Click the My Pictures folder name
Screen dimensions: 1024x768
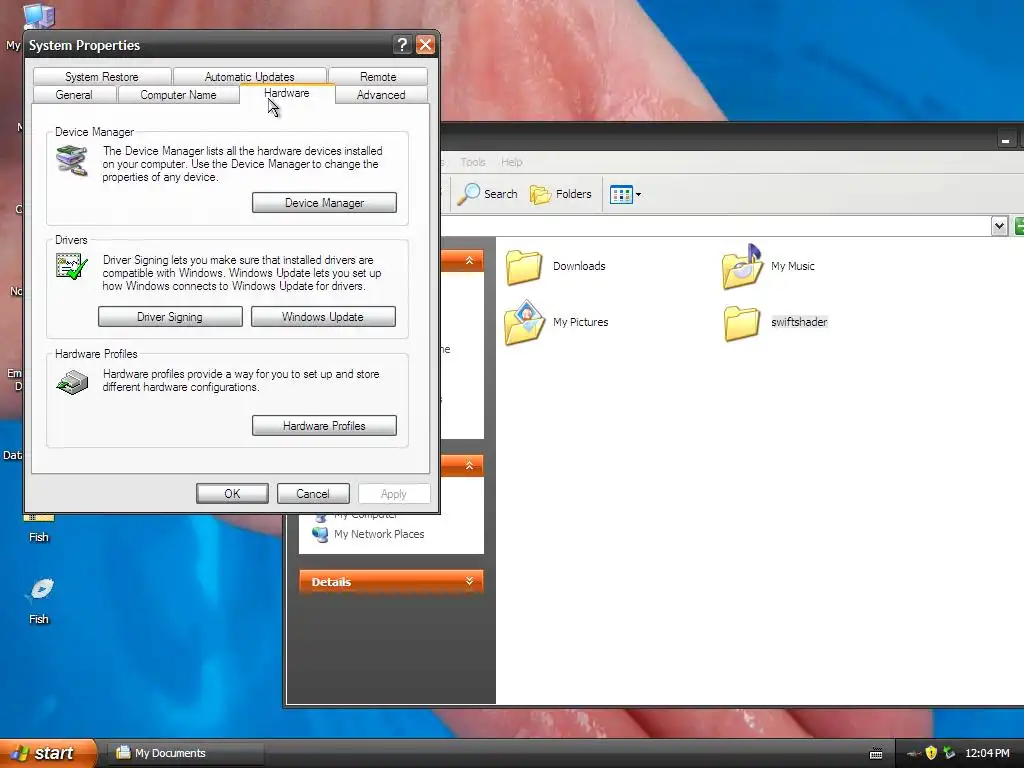click(x=581, y=322)
